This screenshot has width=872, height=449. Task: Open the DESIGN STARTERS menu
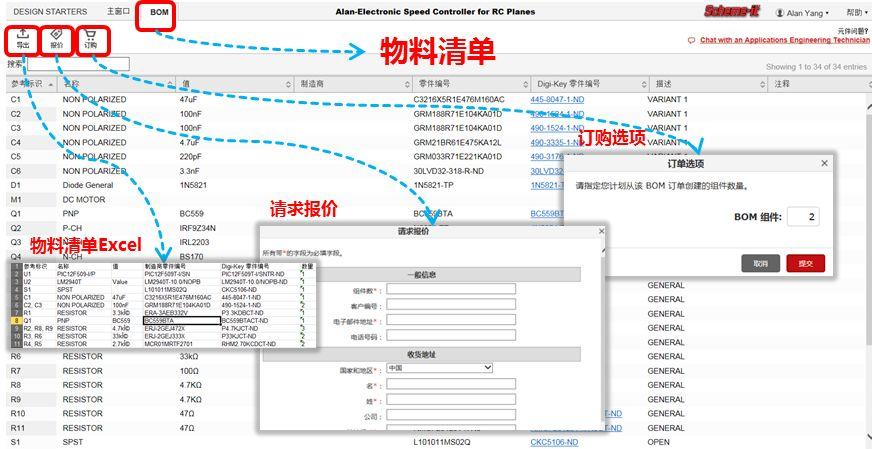pyautogui.click(x=50, y=12)
